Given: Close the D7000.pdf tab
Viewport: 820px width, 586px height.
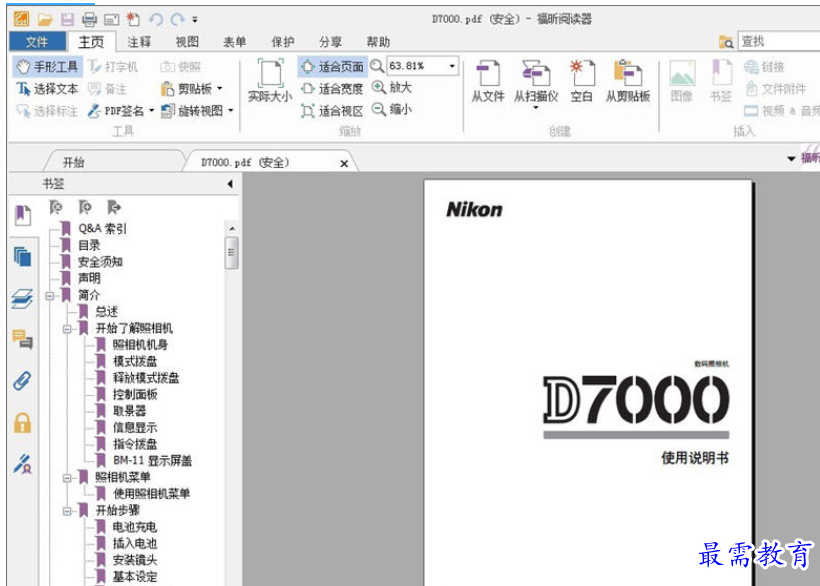Looking at the screenshot, I should (x=344, y=164).
